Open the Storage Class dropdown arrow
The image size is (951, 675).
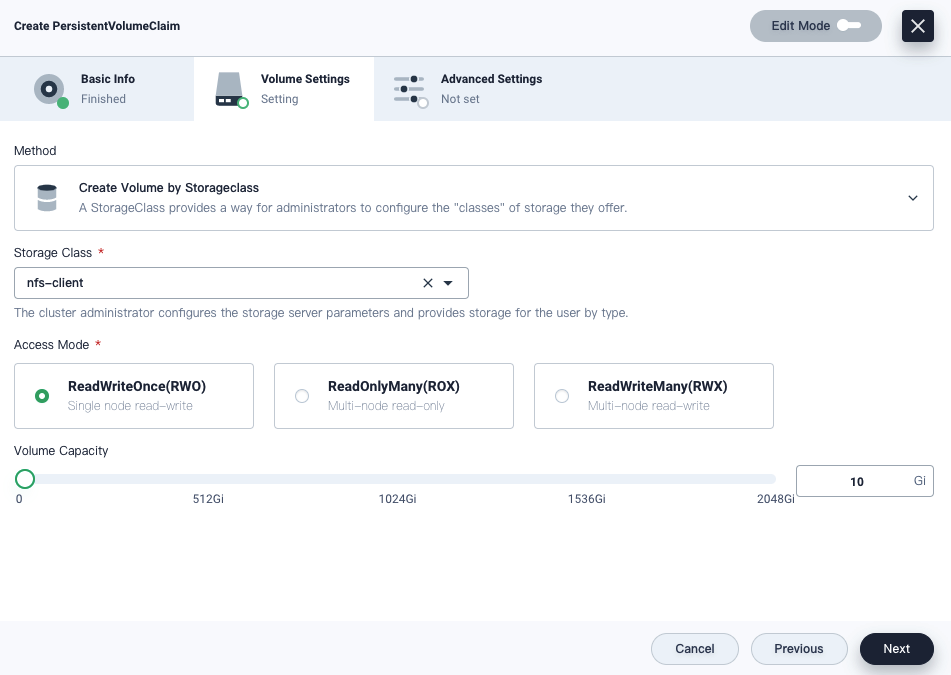[448, 283]
